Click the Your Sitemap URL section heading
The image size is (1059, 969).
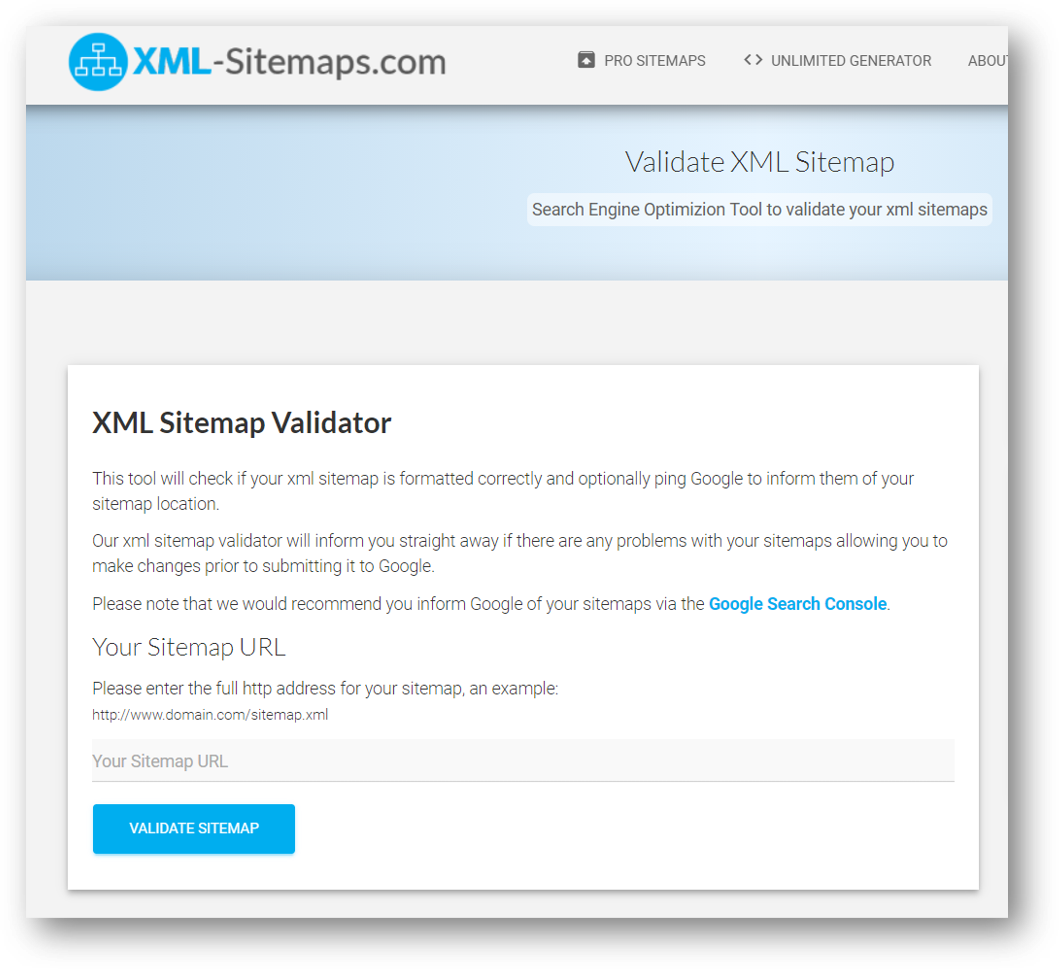click(x=189, y=648)
